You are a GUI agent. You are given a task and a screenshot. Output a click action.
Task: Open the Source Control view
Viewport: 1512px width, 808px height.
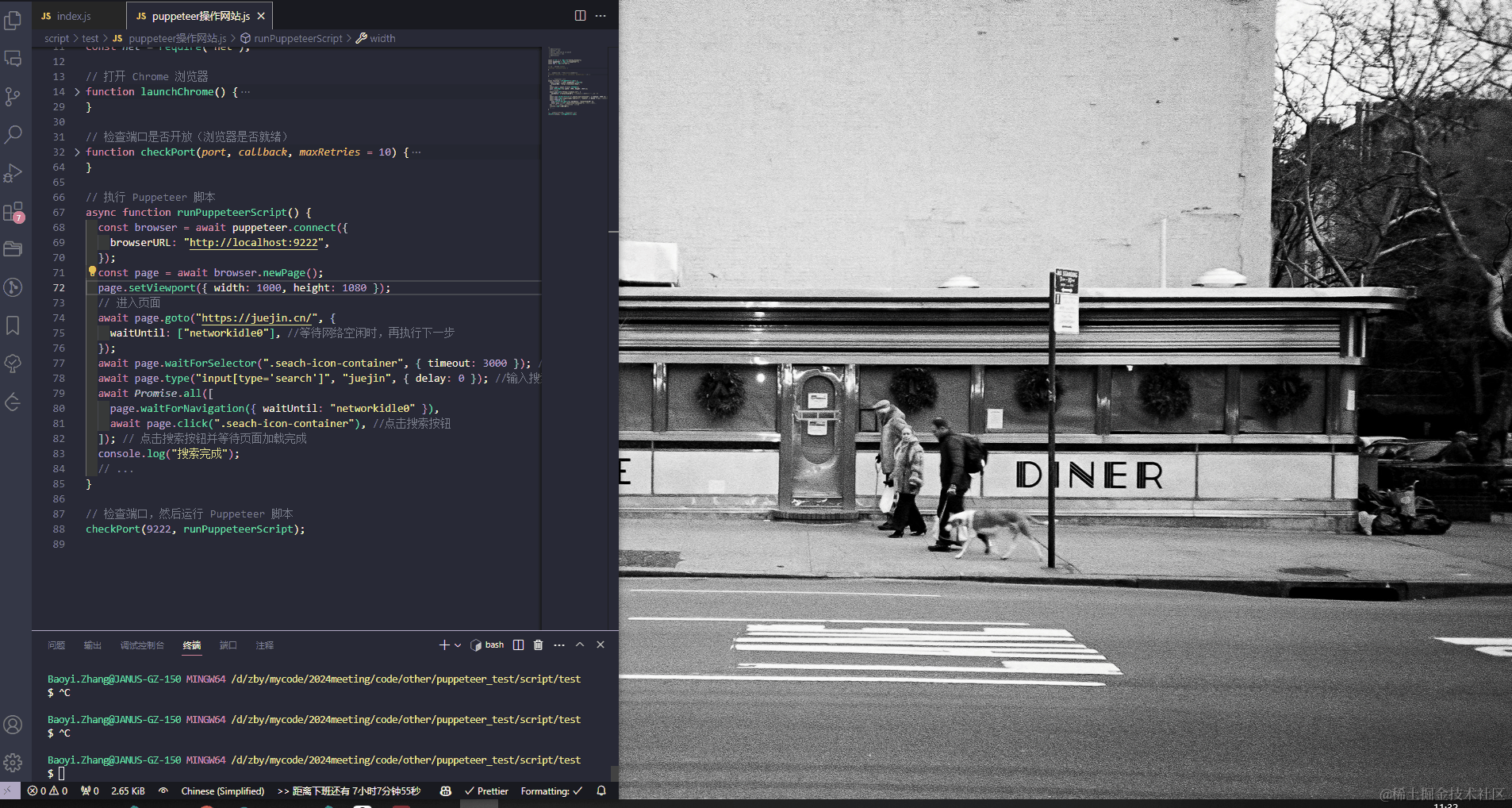click(x=13, y=96)
